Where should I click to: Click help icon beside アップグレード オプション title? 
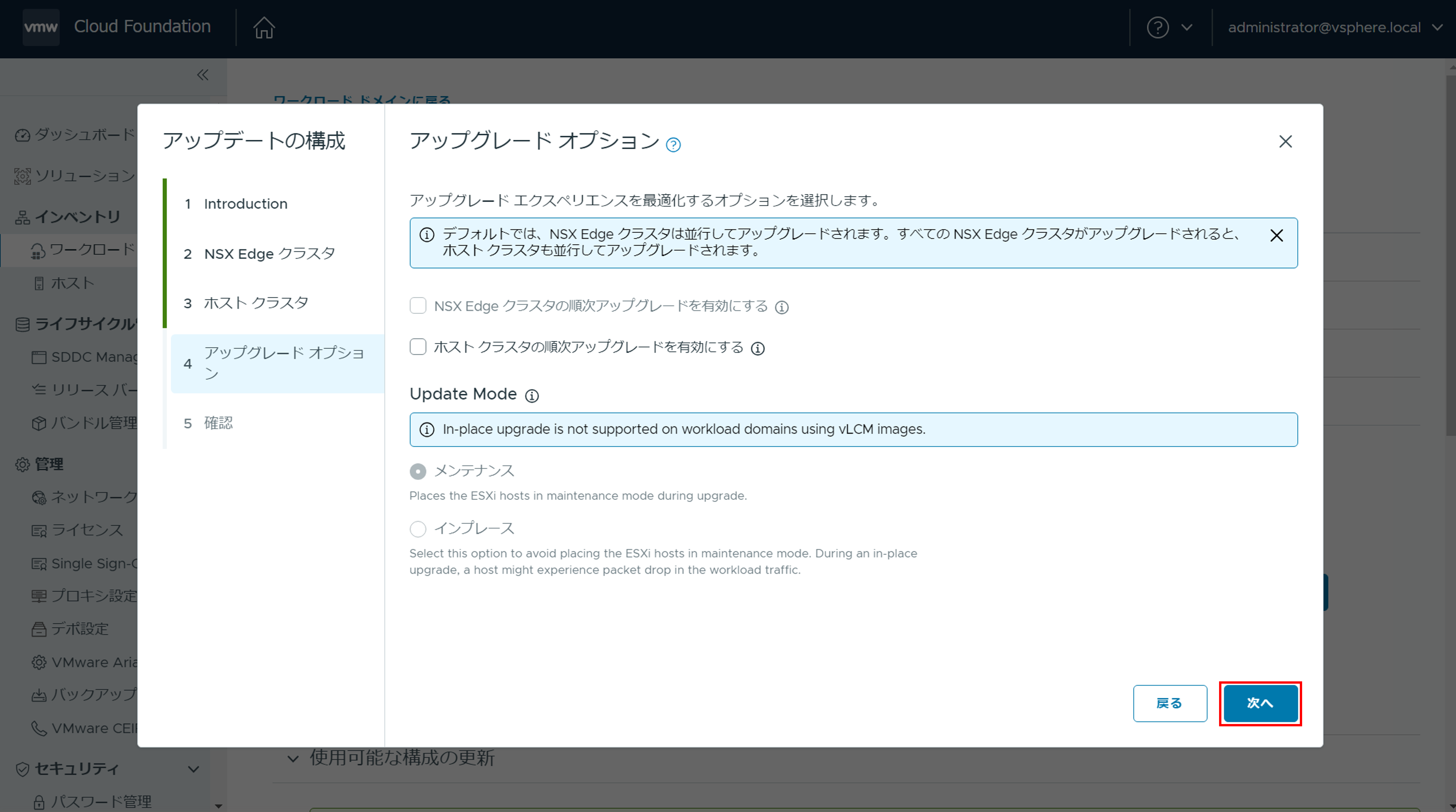pos(673,145)
